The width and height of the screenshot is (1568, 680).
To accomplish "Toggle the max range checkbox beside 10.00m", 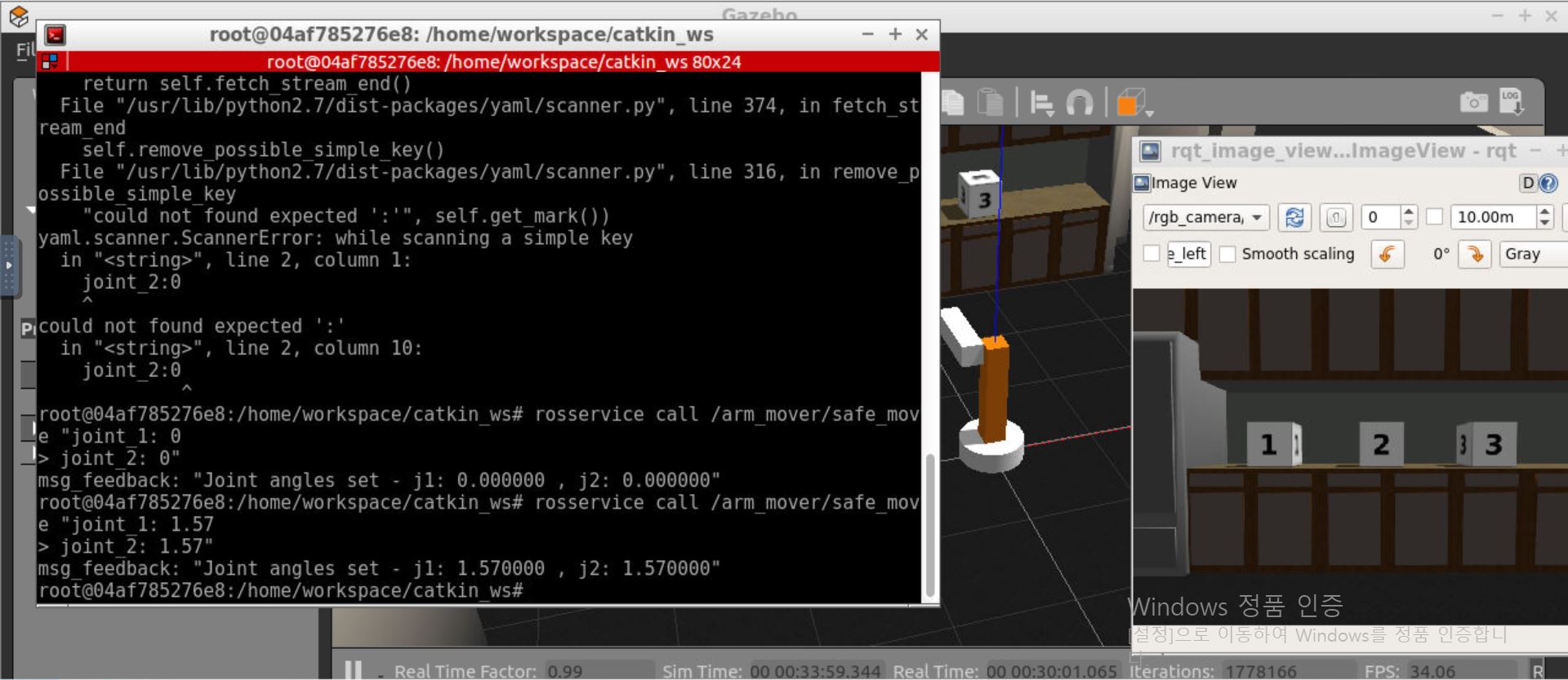I will tap(1434, 216).
